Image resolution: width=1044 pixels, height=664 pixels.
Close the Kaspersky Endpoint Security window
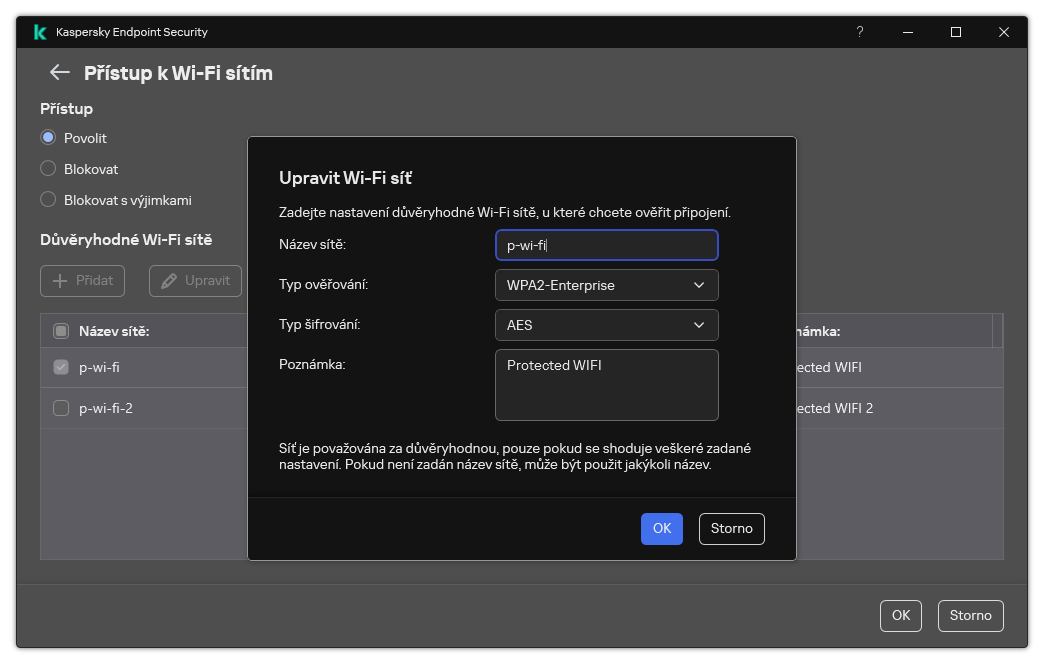click(x=1003, y=32)
